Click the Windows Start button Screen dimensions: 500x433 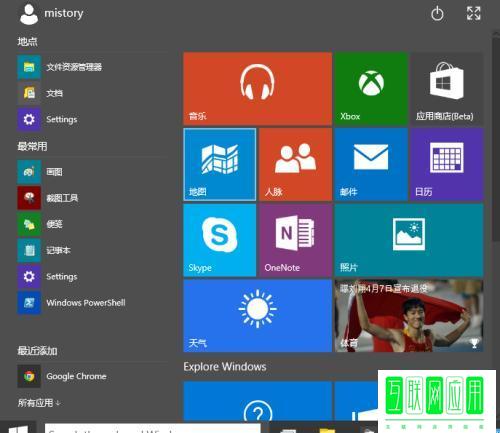18,427
